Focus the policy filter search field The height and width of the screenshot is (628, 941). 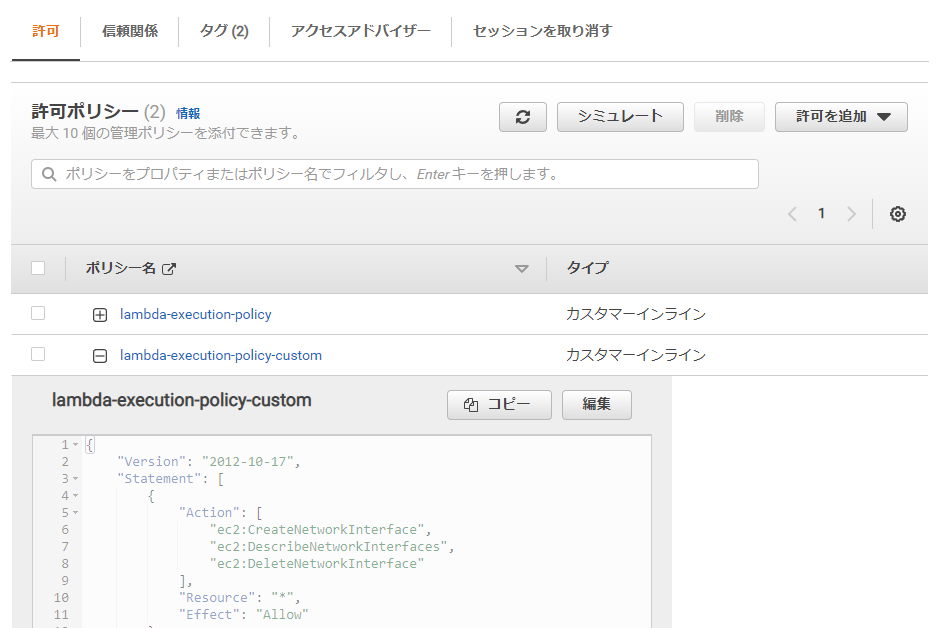395,174
